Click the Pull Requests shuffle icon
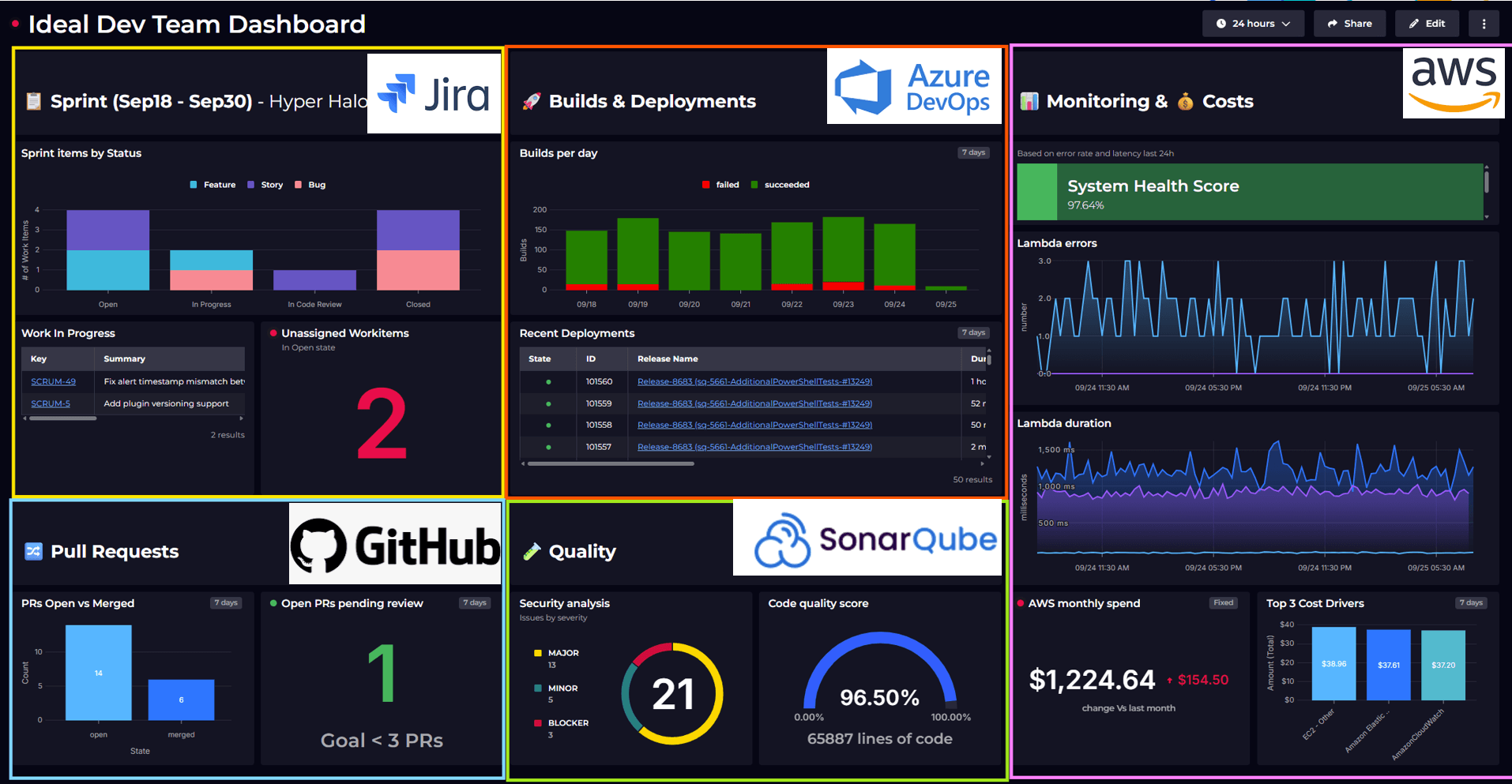Screen dimensions: 1512x784 pyautogui.click(x=33, y=551)
